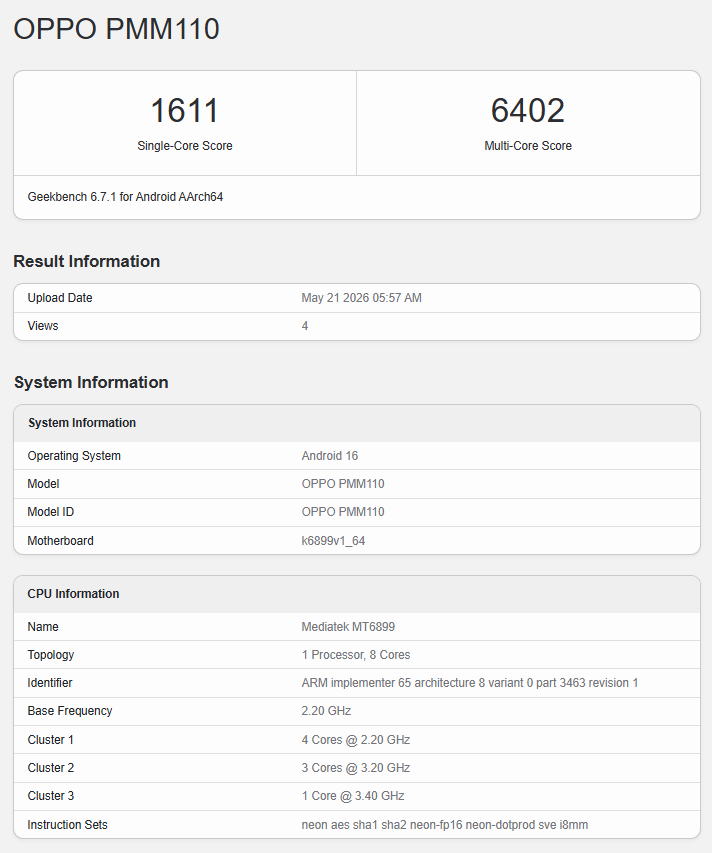
Task: Select the base frequency value 2.20 GHz
Action: 326,711
